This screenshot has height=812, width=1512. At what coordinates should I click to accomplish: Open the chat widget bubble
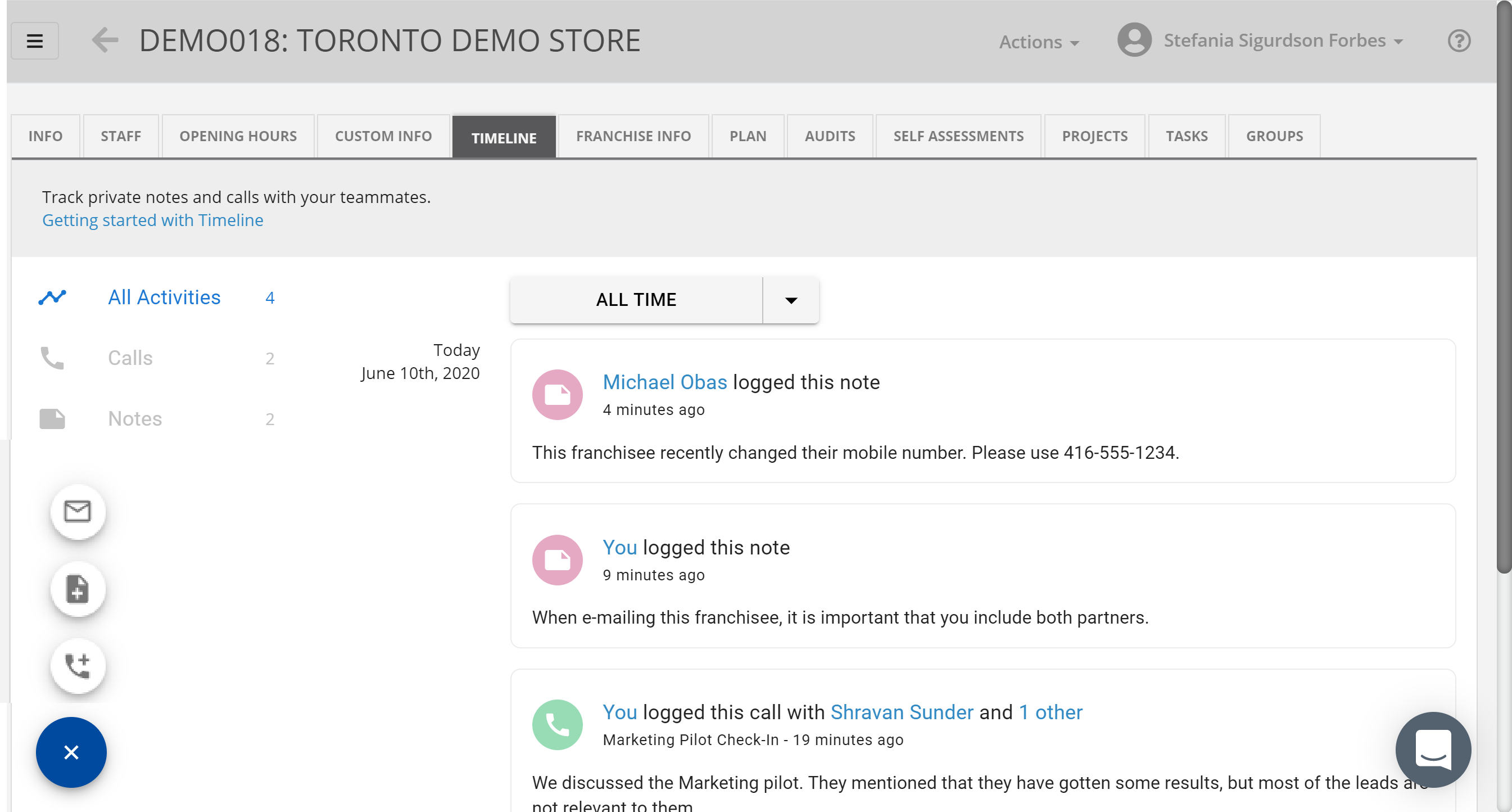1433,749
